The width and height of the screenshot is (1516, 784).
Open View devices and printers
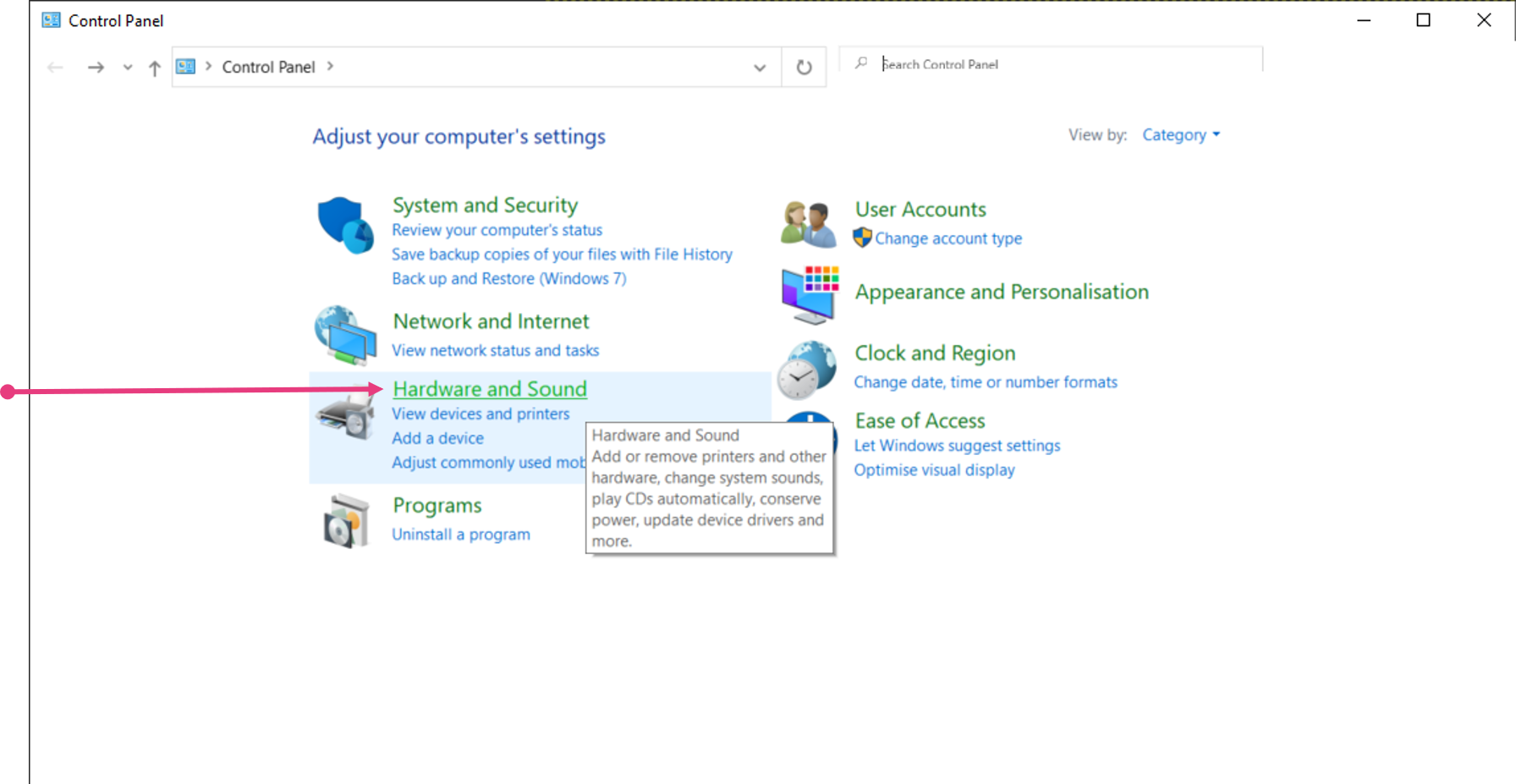point(481,414)
